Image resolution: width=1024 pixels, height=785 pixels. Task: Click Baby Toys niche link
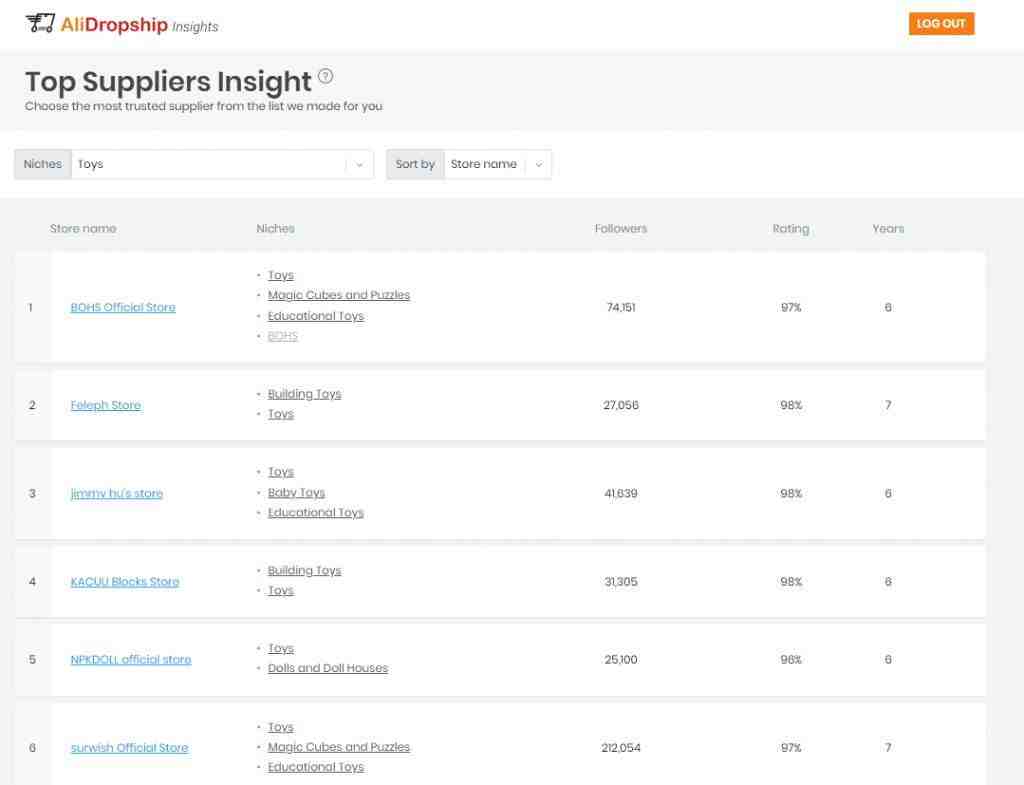(x=296, y=492)
